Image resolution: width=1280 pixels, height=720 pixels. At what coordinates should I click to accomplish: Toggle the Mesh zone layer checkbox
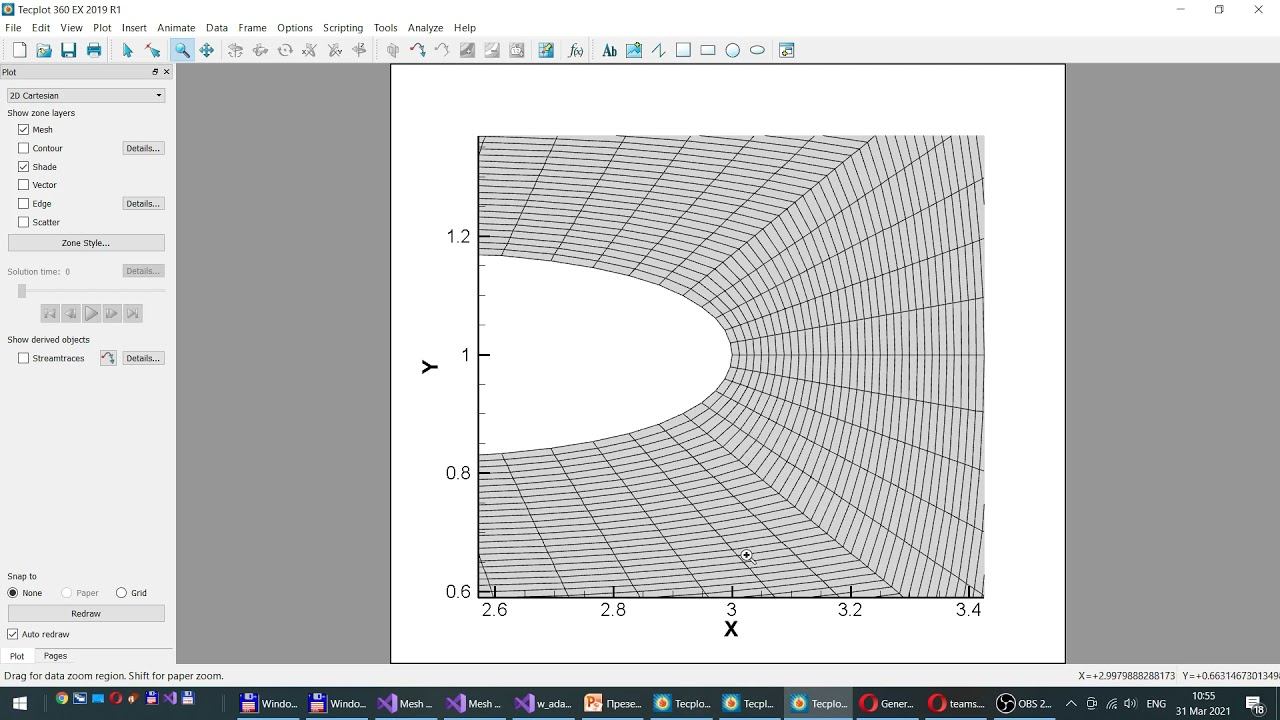[x=24, y=129]
